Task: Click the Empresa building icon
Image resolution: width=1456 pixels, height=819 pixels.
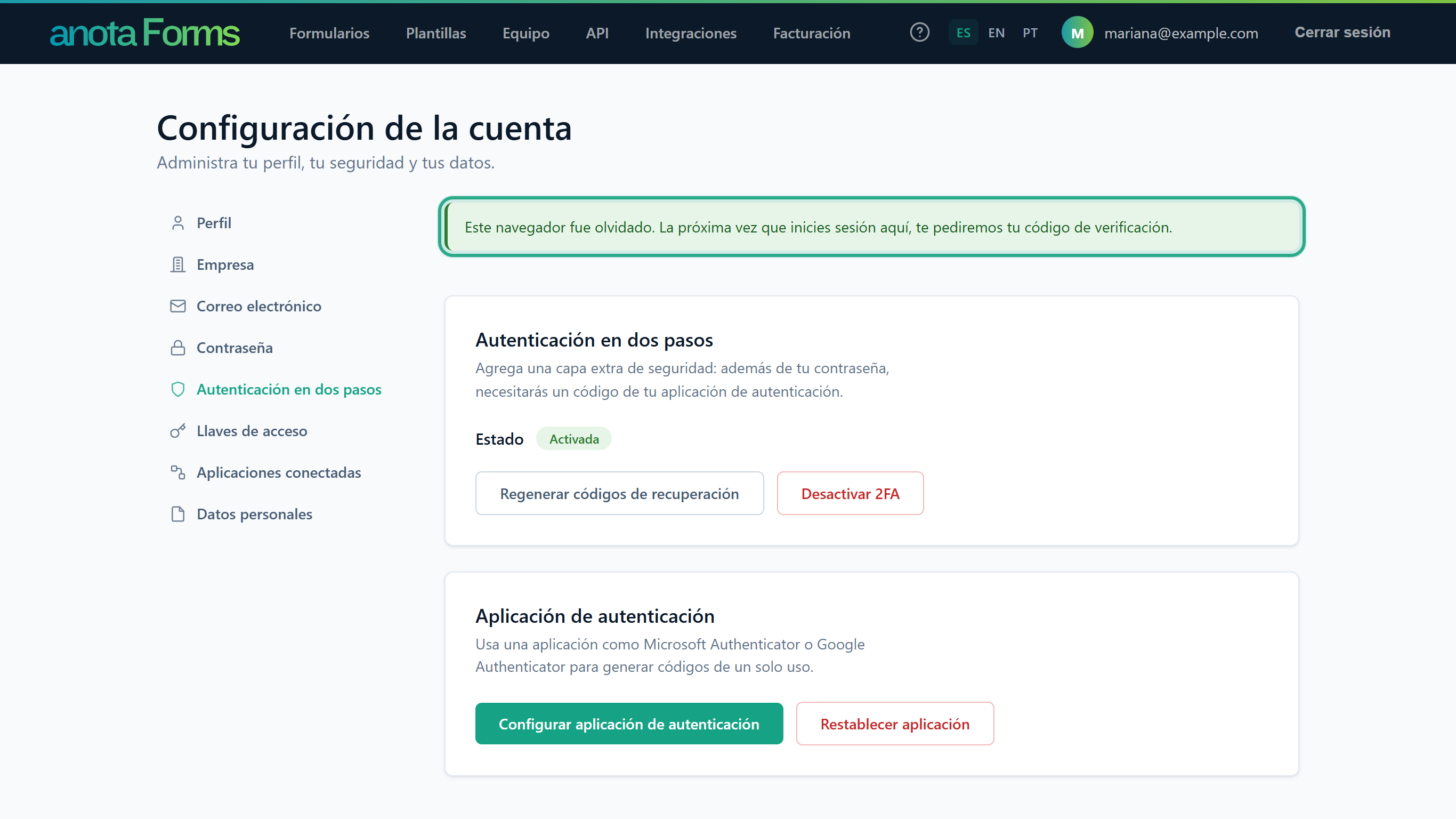Action: [178, 264]
